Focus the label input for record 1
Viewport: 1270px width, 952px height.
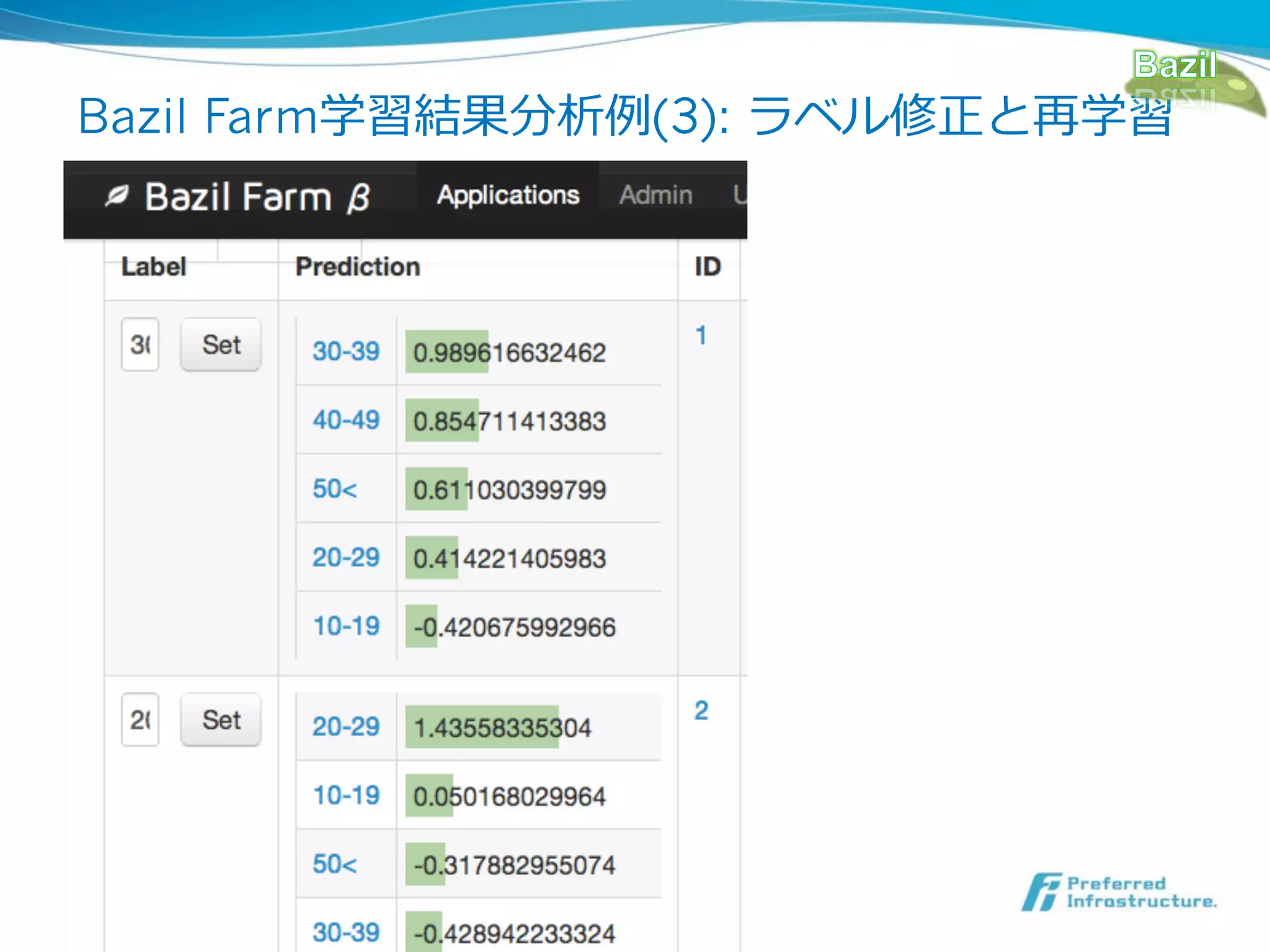point(140,345)
